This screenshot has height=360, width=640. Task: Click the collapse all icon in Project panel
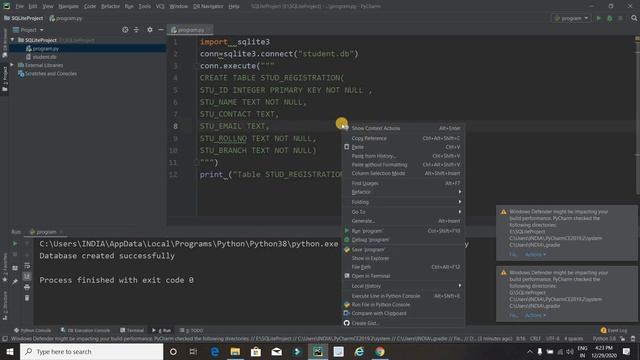point(136,30)
